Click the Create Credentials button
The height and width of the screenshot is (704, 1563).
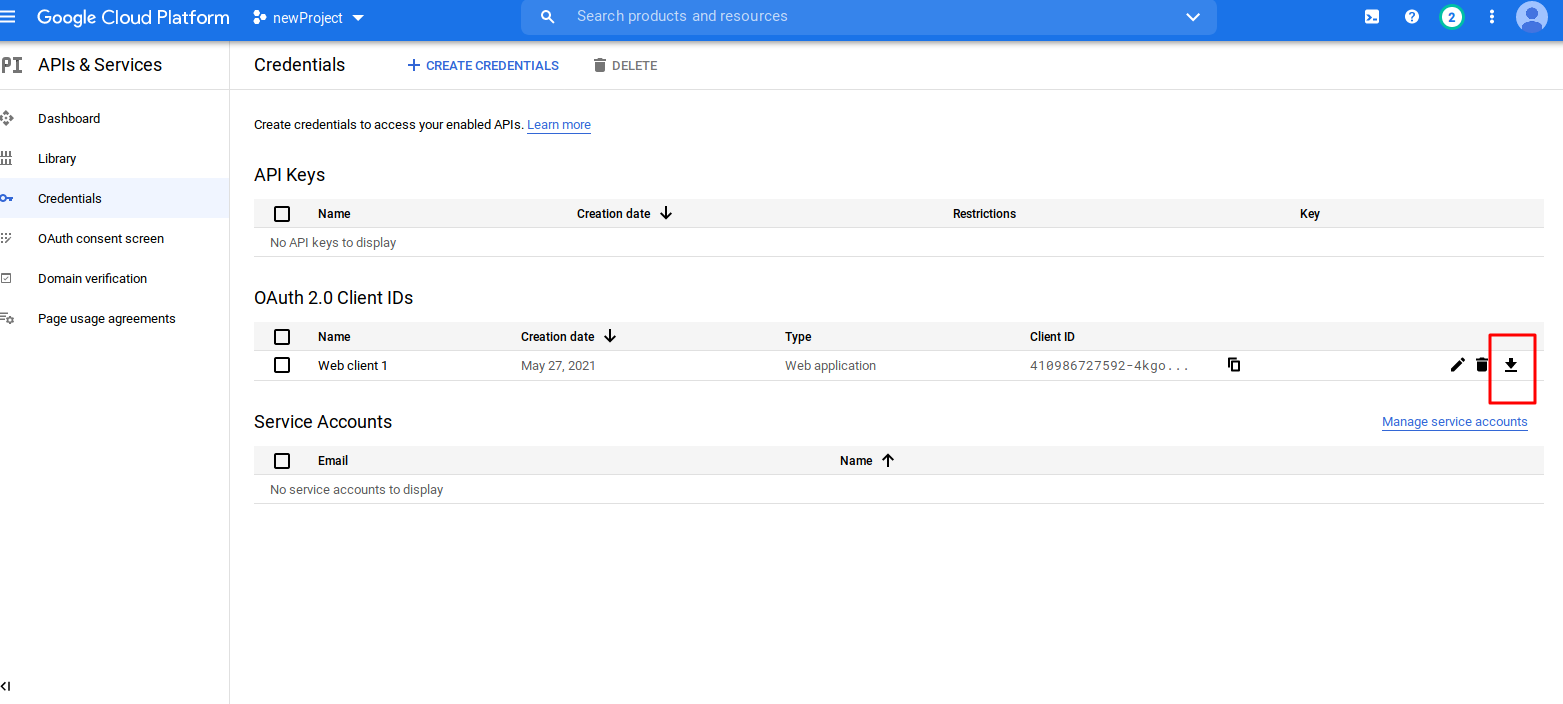coord(483,65)
